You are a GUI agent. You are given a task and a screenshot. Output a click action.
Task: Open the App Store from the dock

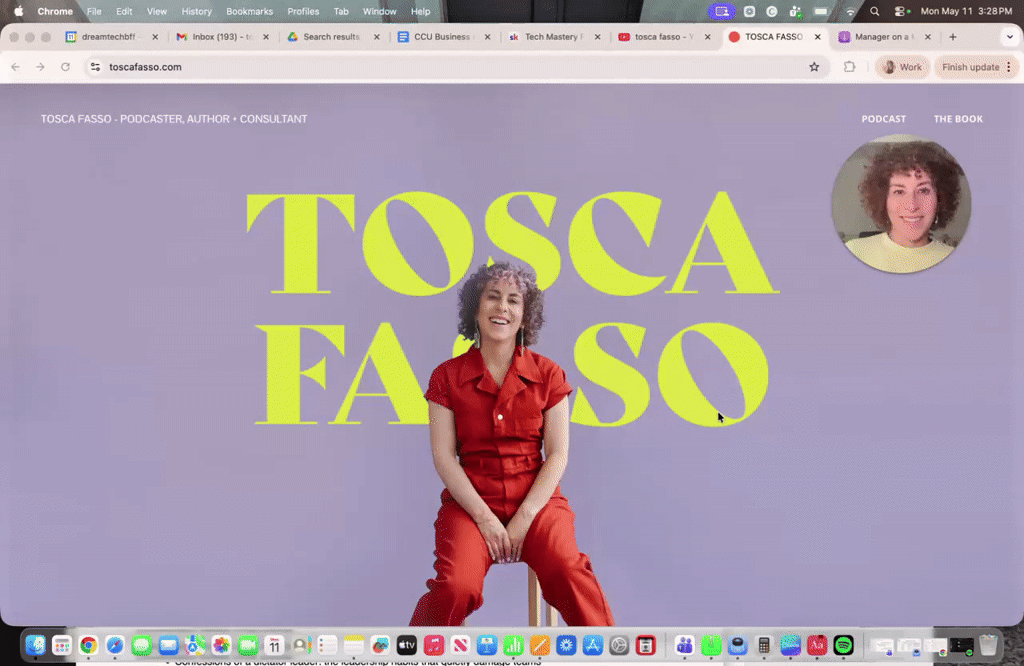[592, 646]
